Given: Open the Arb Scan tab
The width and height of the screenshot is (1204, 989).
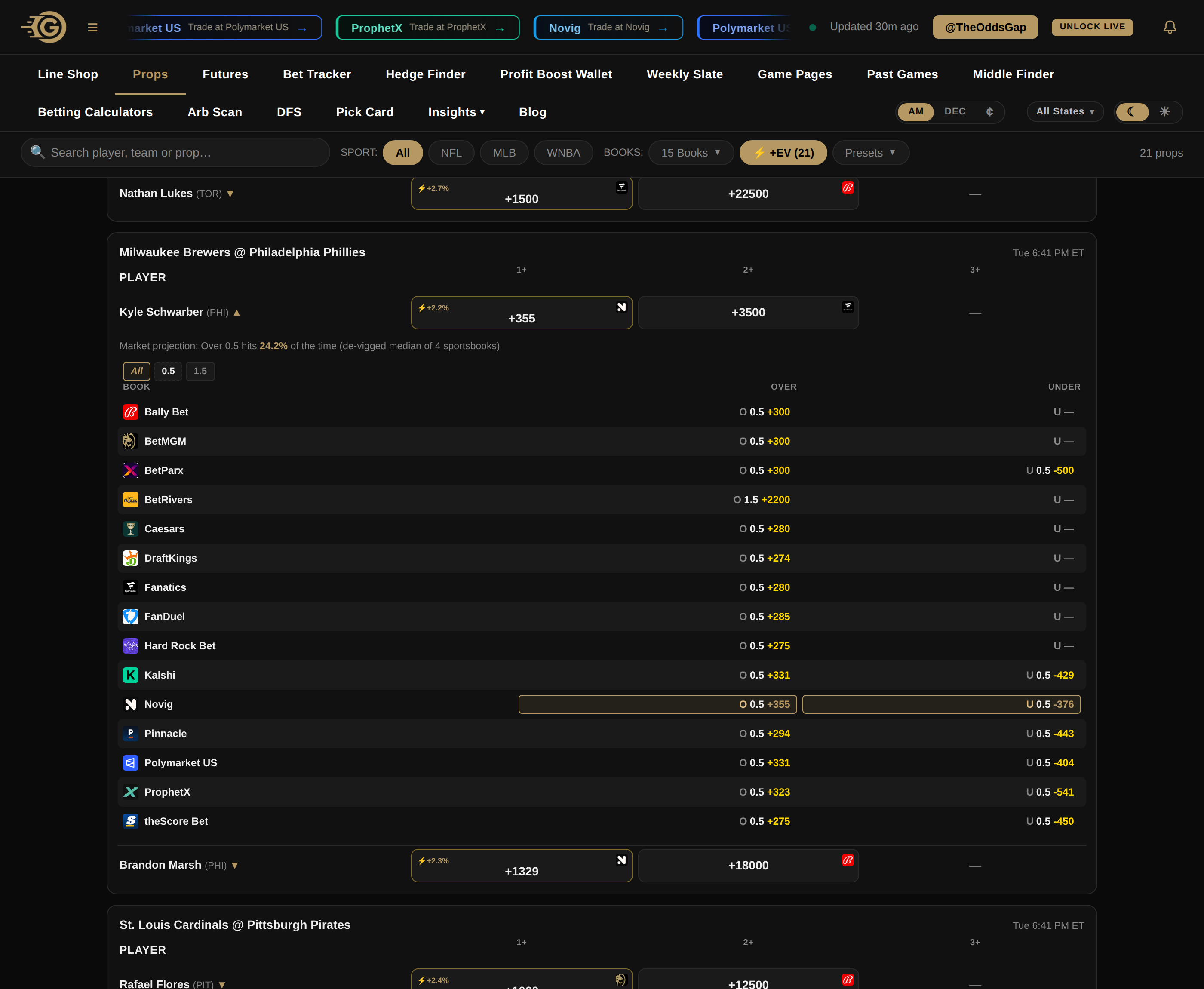Looking at the screenshot, I should [x=215, y=112].
